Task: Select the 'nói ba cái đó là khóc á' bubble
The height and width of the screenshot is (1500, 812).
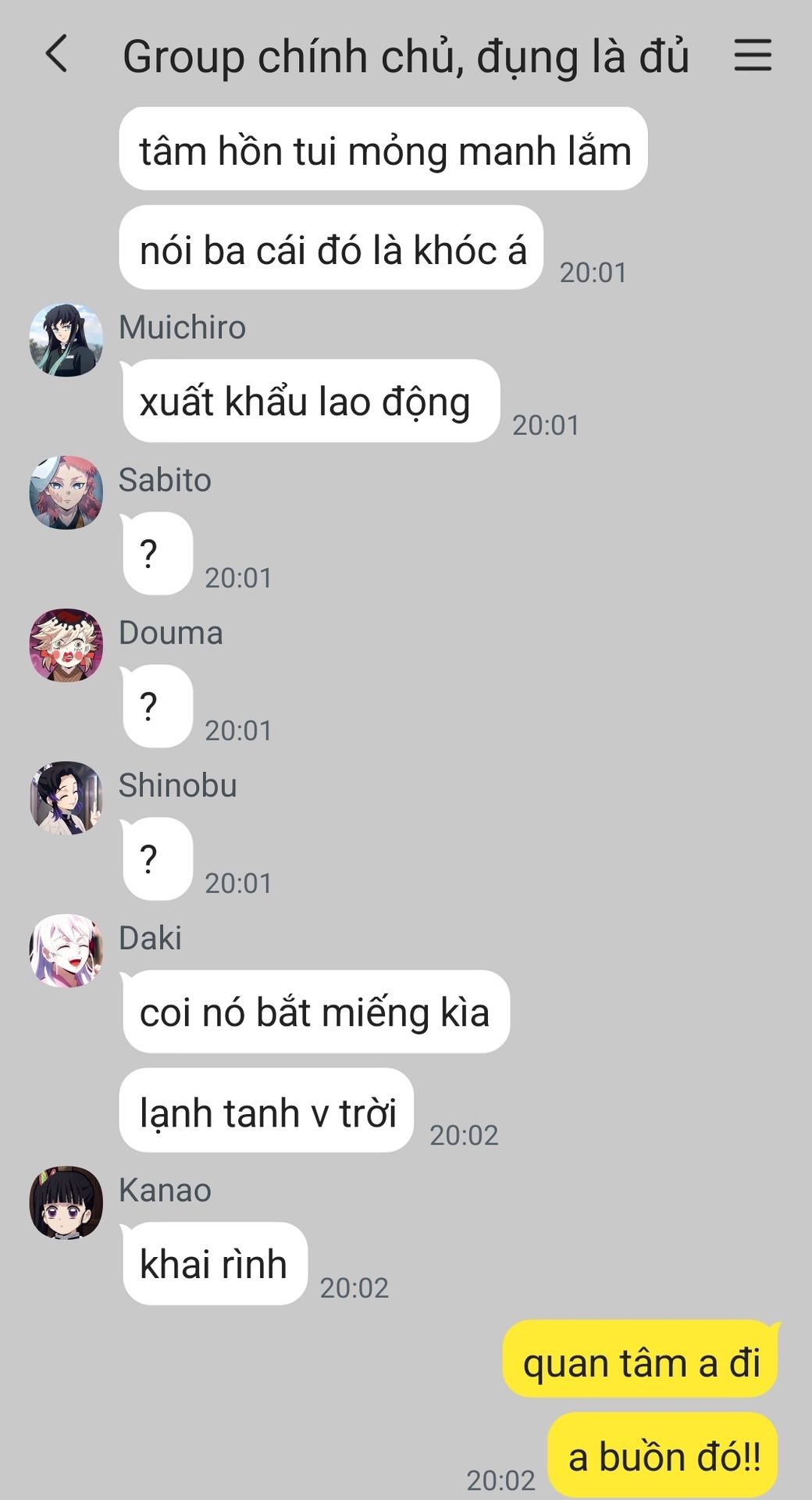Action: (331, 247)
